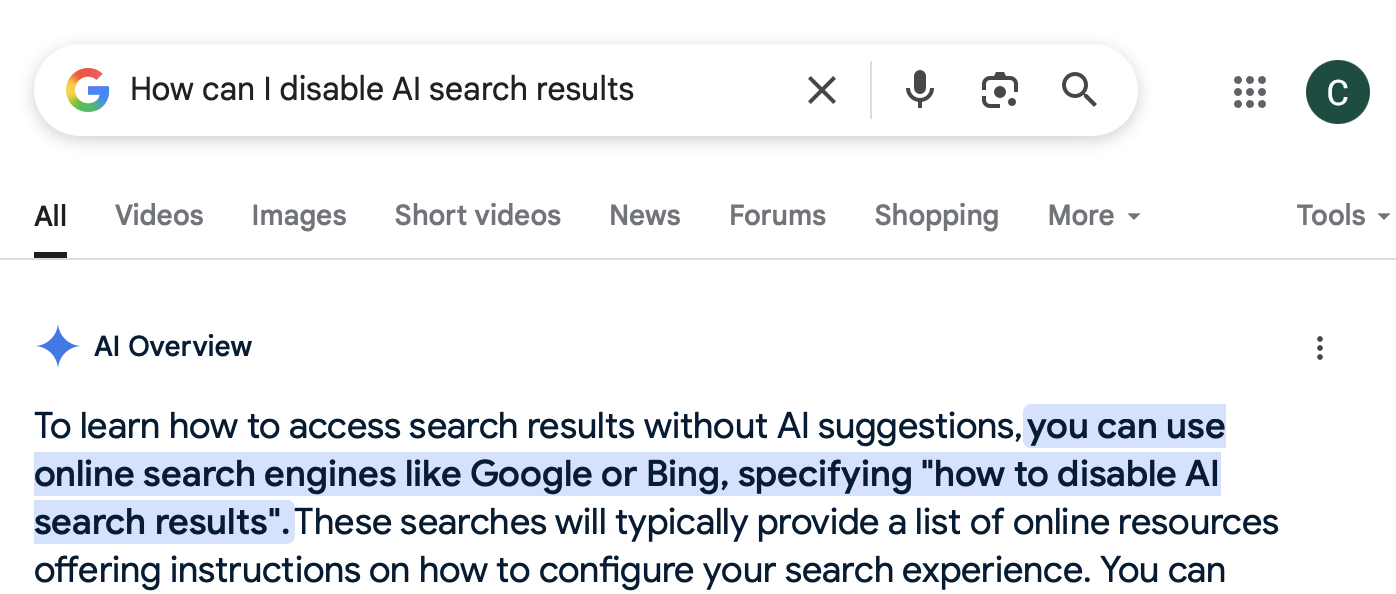Expand the Tools dropdown
Screen dimensions: 1396x594
(x=1343, y=215)
